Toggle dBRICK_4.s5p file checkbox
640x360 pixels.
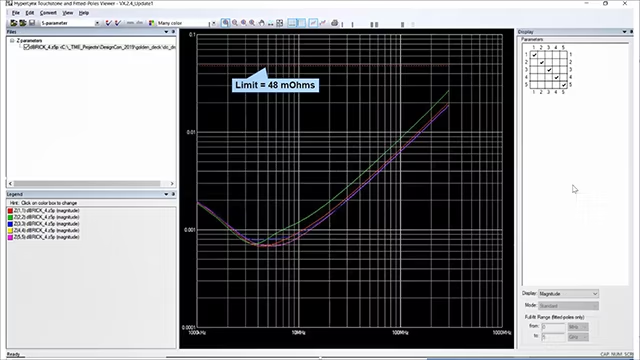tap(26, 47)
